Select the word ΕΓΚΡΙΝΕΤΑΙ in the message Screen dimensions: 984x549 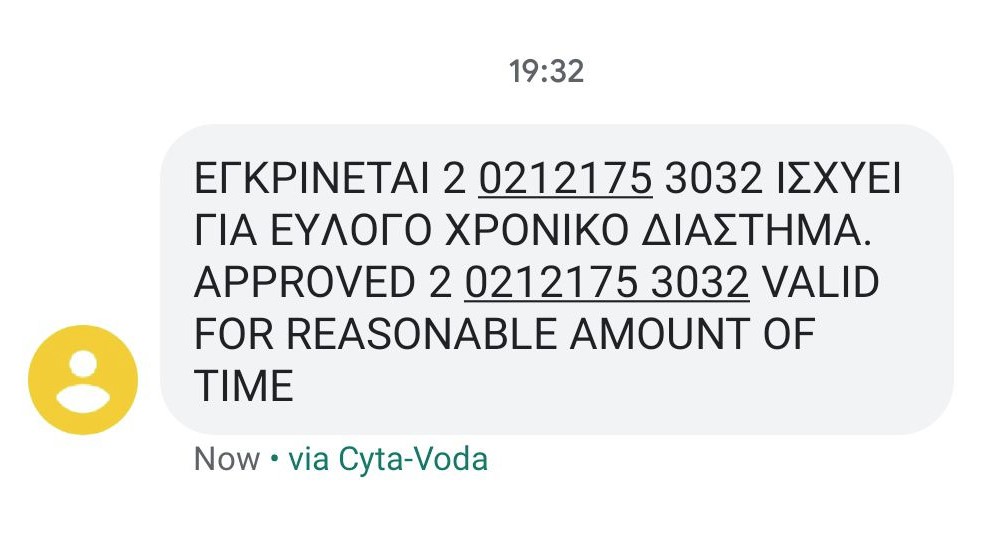(x=311, y=181)
